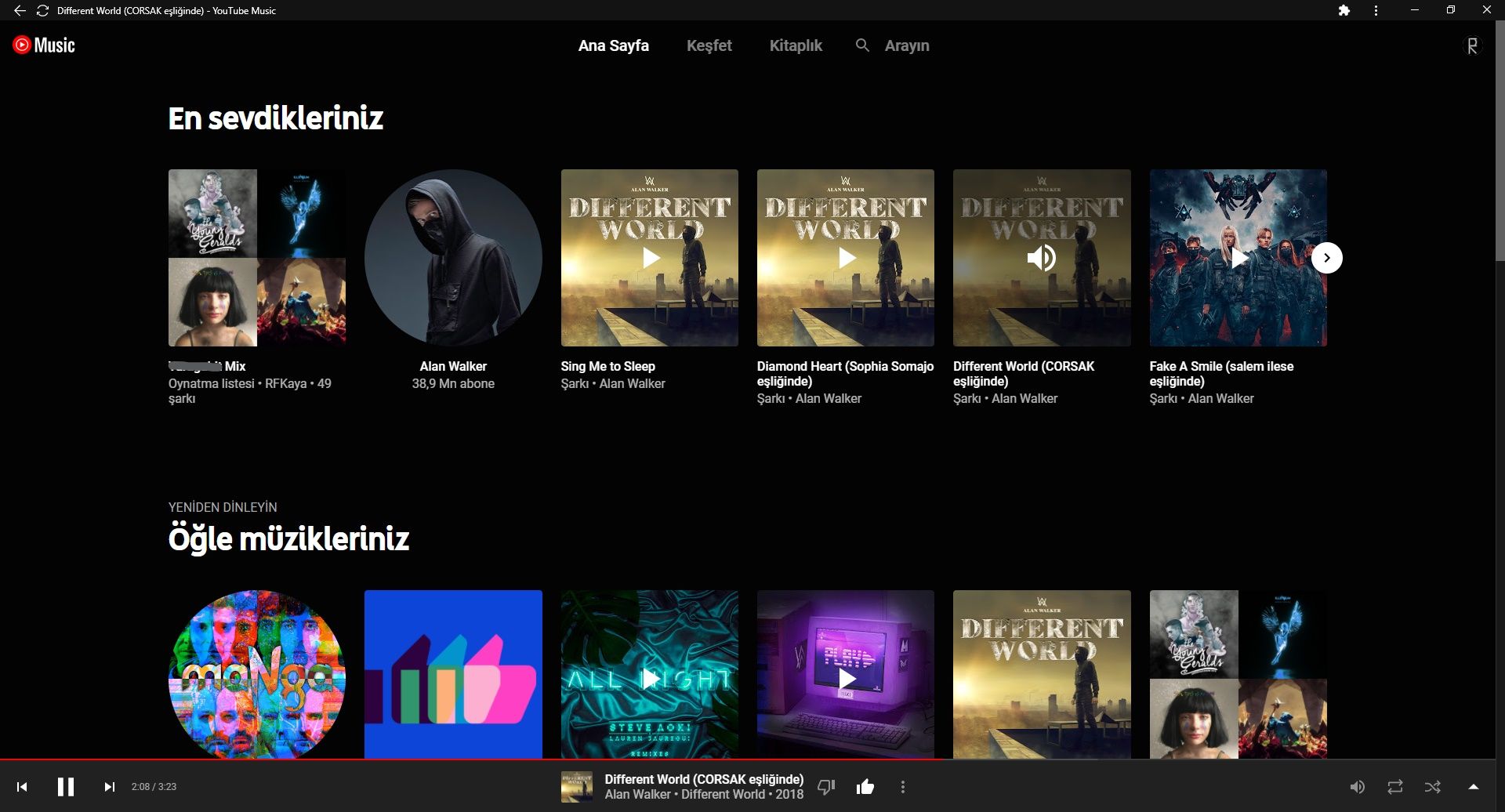The width and height of the screenshot is (1505, 812).
Task: Open the Diamond Heart (Sophia Somajo eşliğinde) title
Action: click(846, 374)
